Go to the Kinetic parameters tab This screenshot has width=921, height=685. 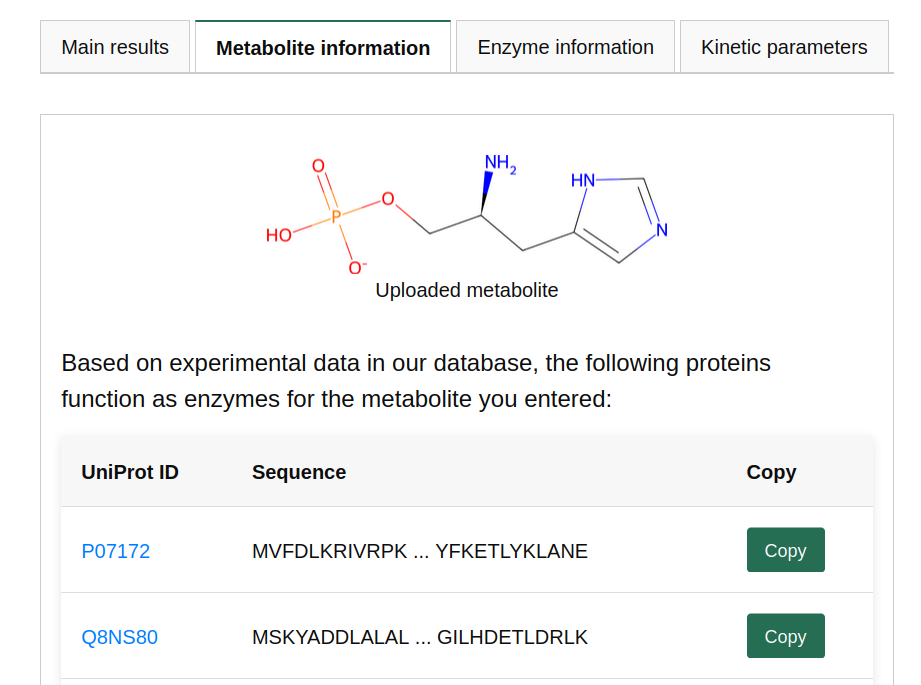[x=784, y=47]
